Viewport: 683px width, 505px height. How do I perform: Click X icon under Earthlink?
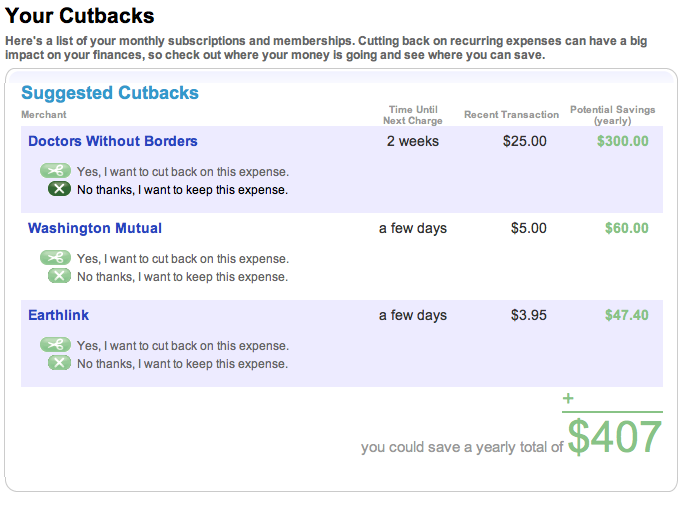click(x=59, y=363)
